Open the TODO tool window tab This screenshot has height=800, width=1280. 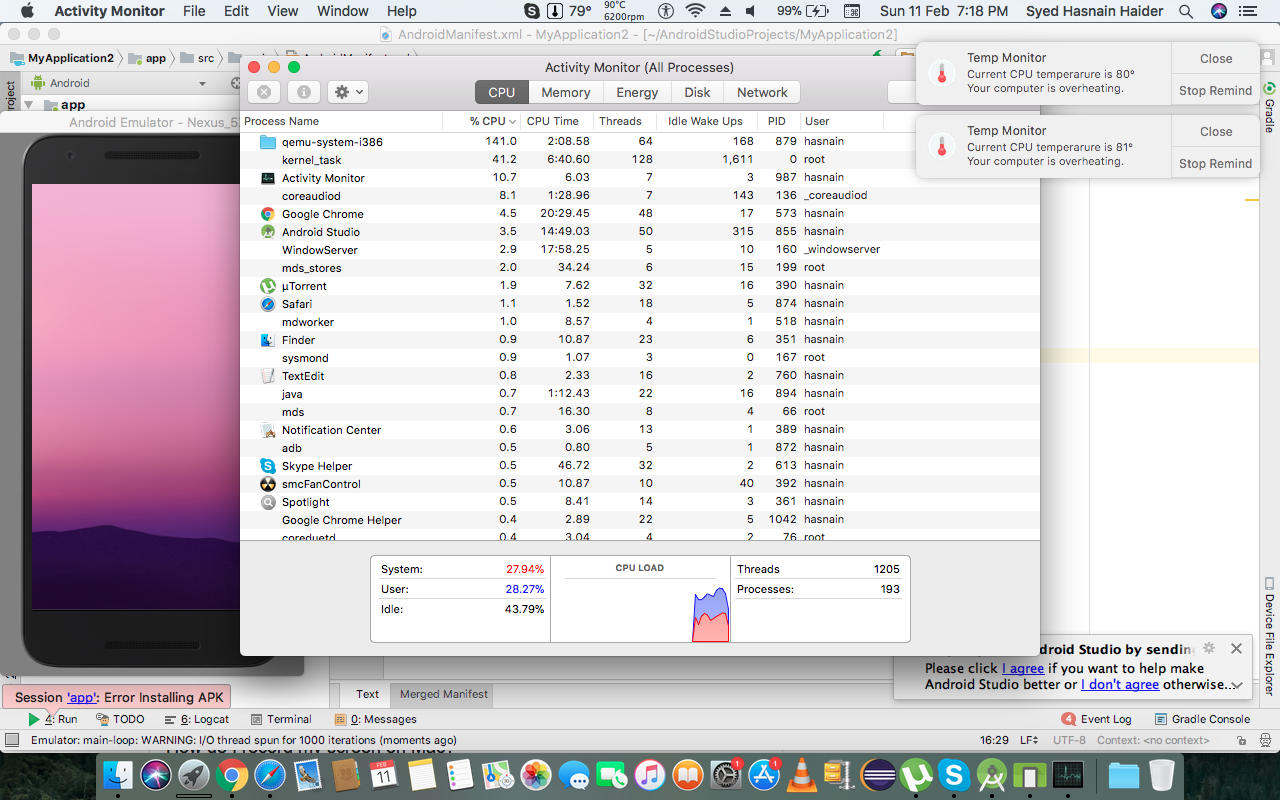[121, 719]
